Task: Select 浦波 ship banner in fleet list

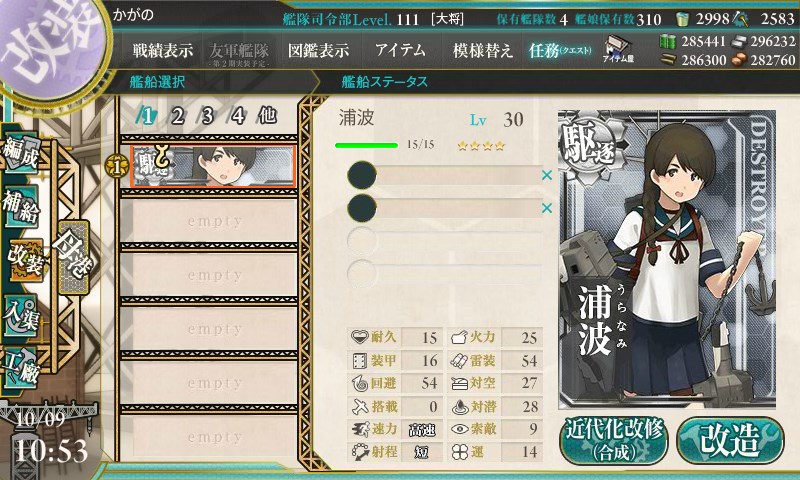Action: coord(213,166)
